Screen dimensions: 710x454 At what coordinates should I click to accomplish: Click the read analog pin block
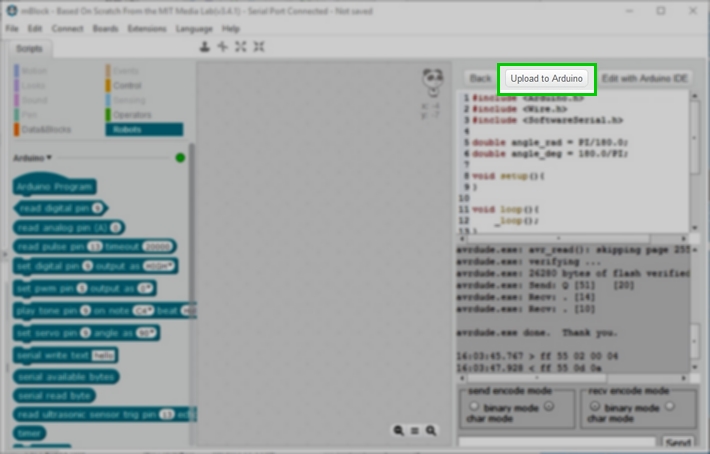[x=69, y=228]
